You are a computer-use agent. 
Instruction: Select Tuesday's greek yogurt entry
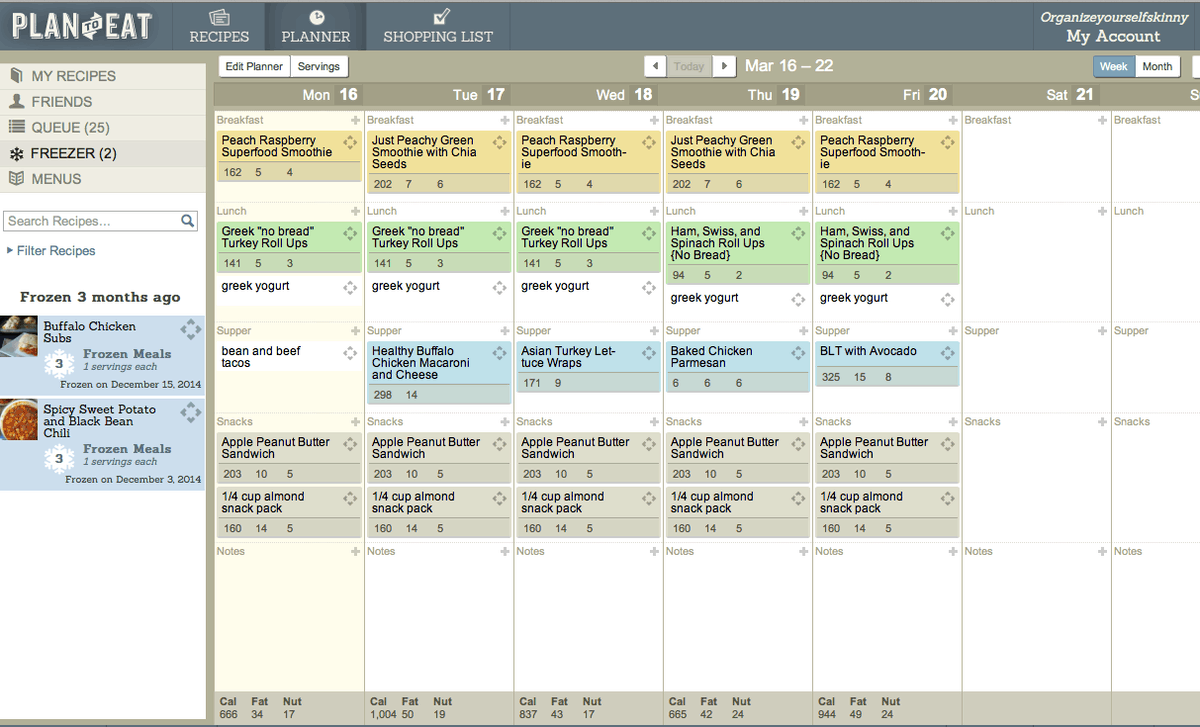406,286
